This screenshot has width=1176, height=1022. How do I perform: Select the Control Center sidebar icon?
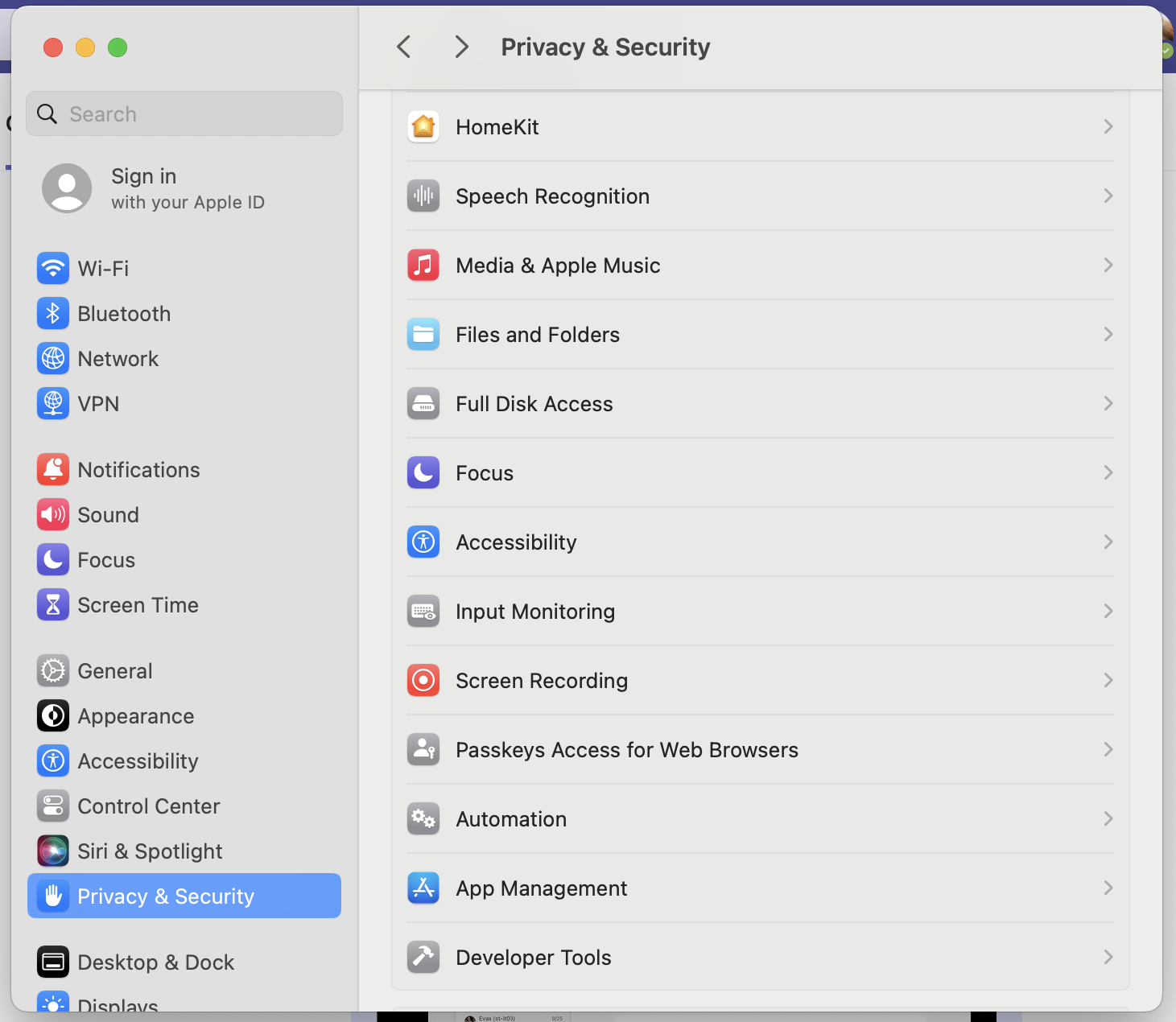pyautogui.click(x=53, y=806)
